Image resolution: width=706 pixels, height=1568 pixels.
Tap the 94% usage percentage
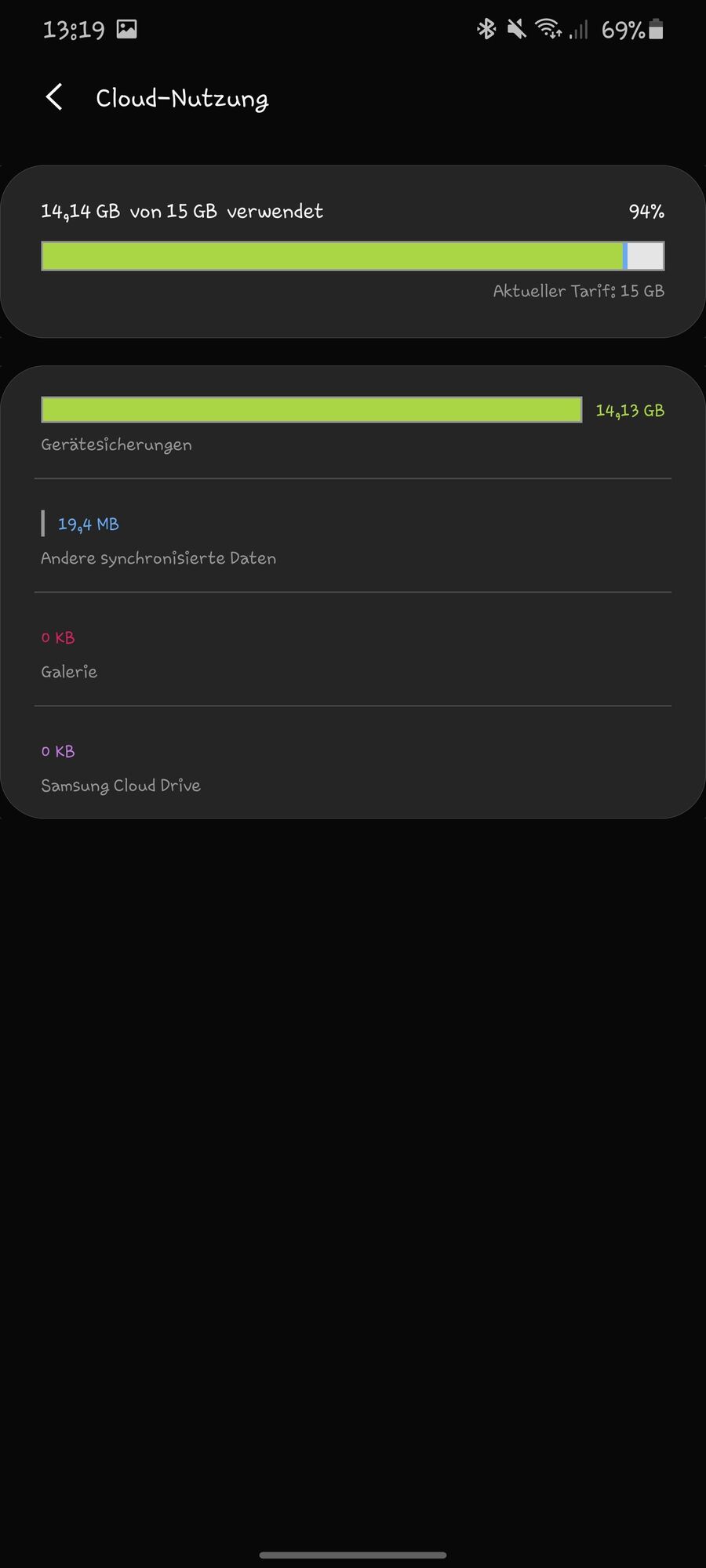pyautogui.click(x=646, y=212)
